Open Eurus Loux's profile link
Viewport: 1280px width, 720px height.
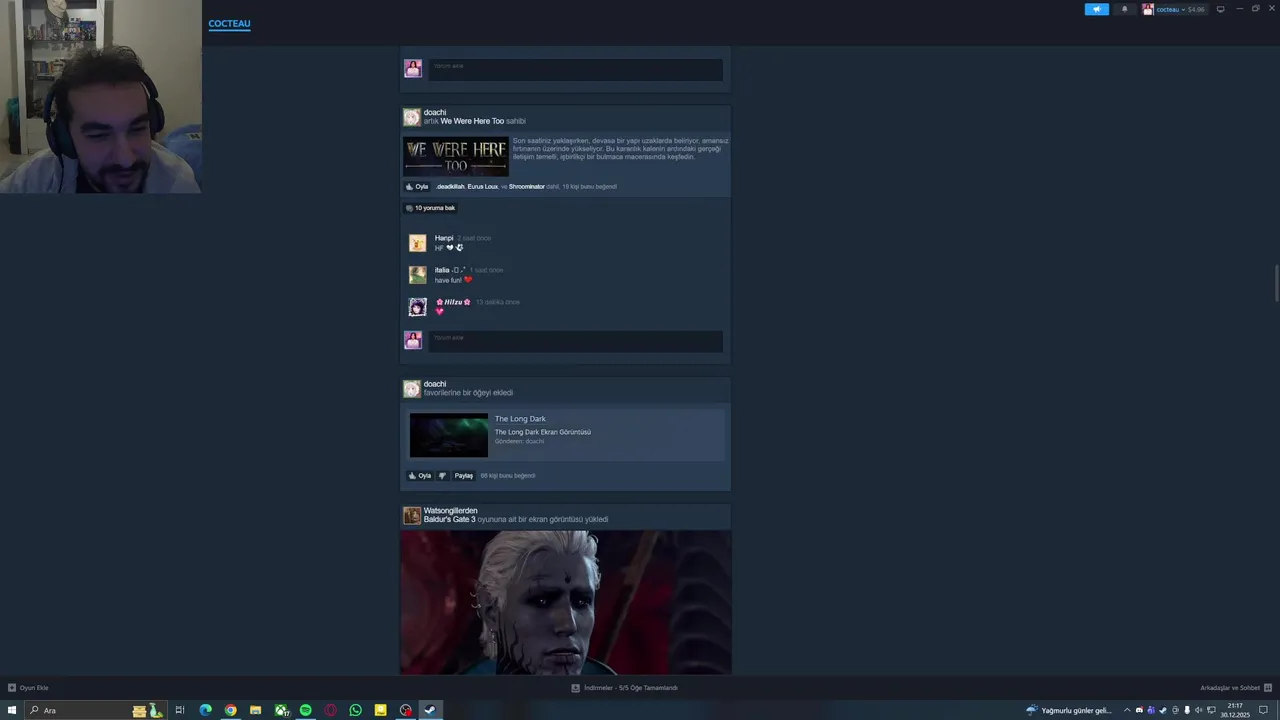pyautogui.click(x=482, y=186)
